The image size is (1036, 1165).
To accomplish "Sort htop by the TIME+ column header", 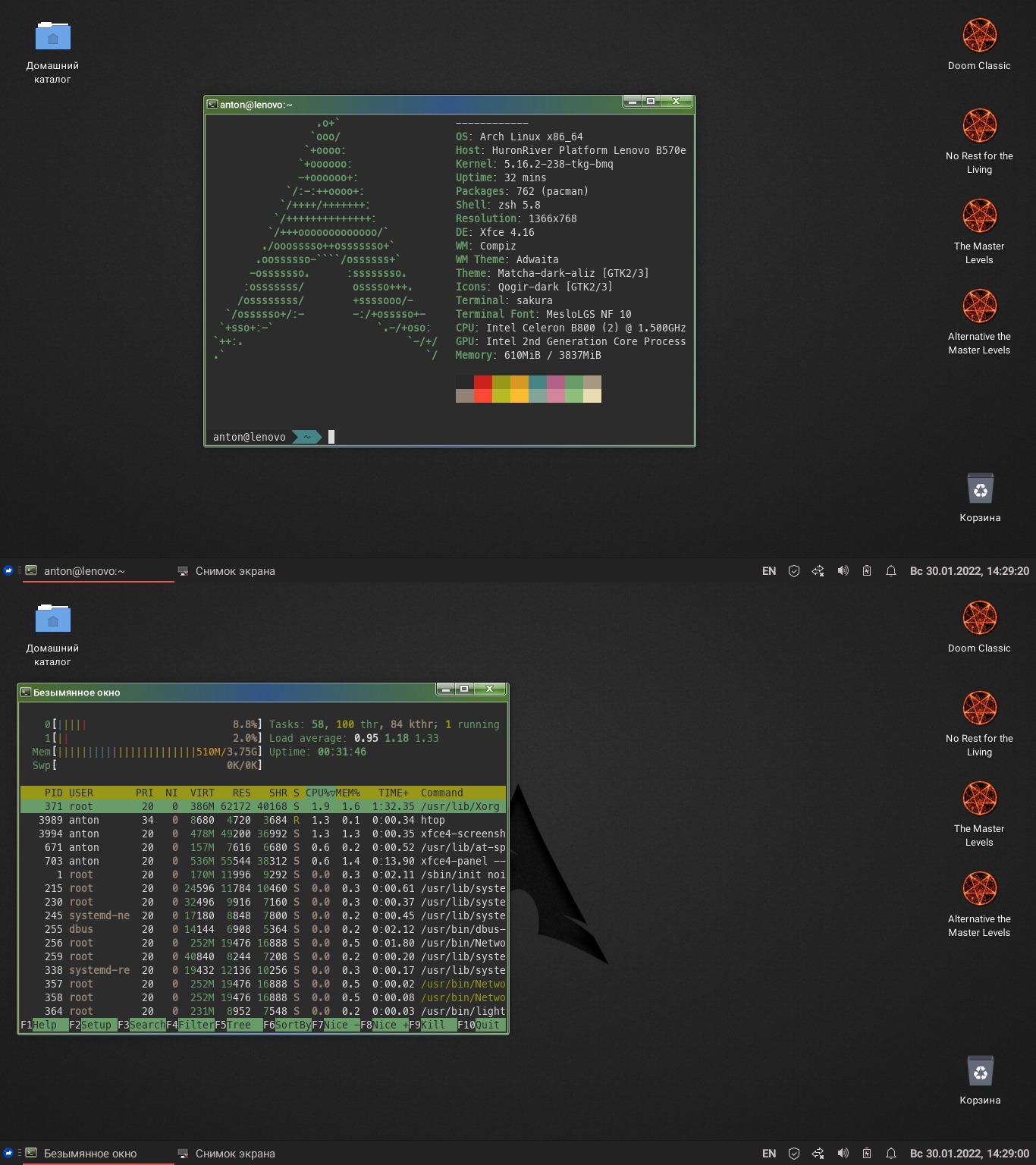I will 393,793.
